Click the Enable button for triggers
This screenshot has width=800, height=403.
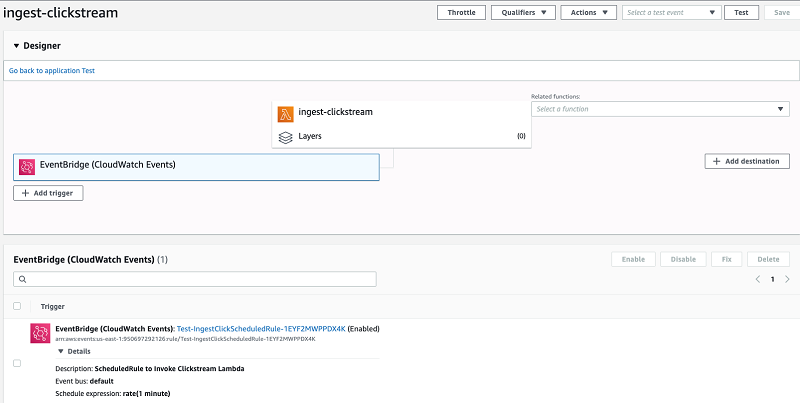(x=633, y=259)
